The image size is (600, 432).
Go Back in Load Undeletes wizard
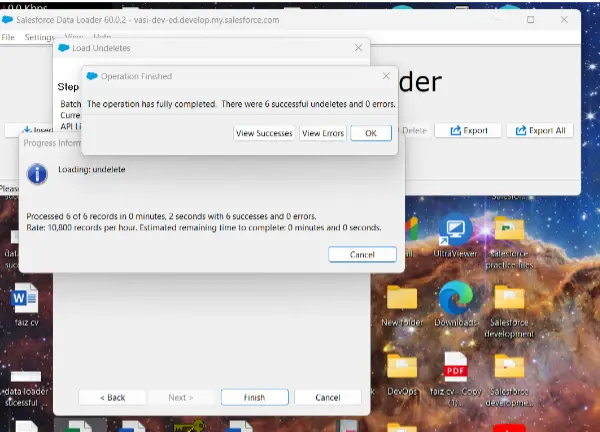(112, 397)
